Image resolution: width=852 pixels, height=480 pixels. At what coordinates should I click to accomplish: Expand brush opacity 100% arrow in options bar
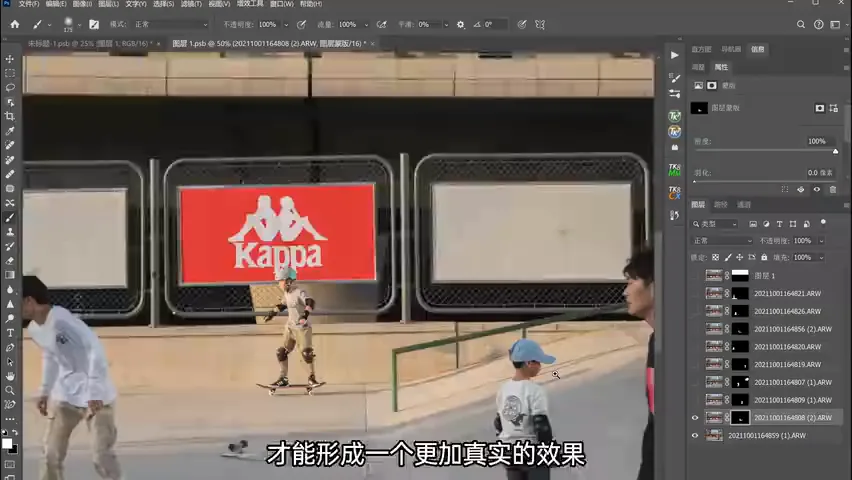click(x=286, y=24)
